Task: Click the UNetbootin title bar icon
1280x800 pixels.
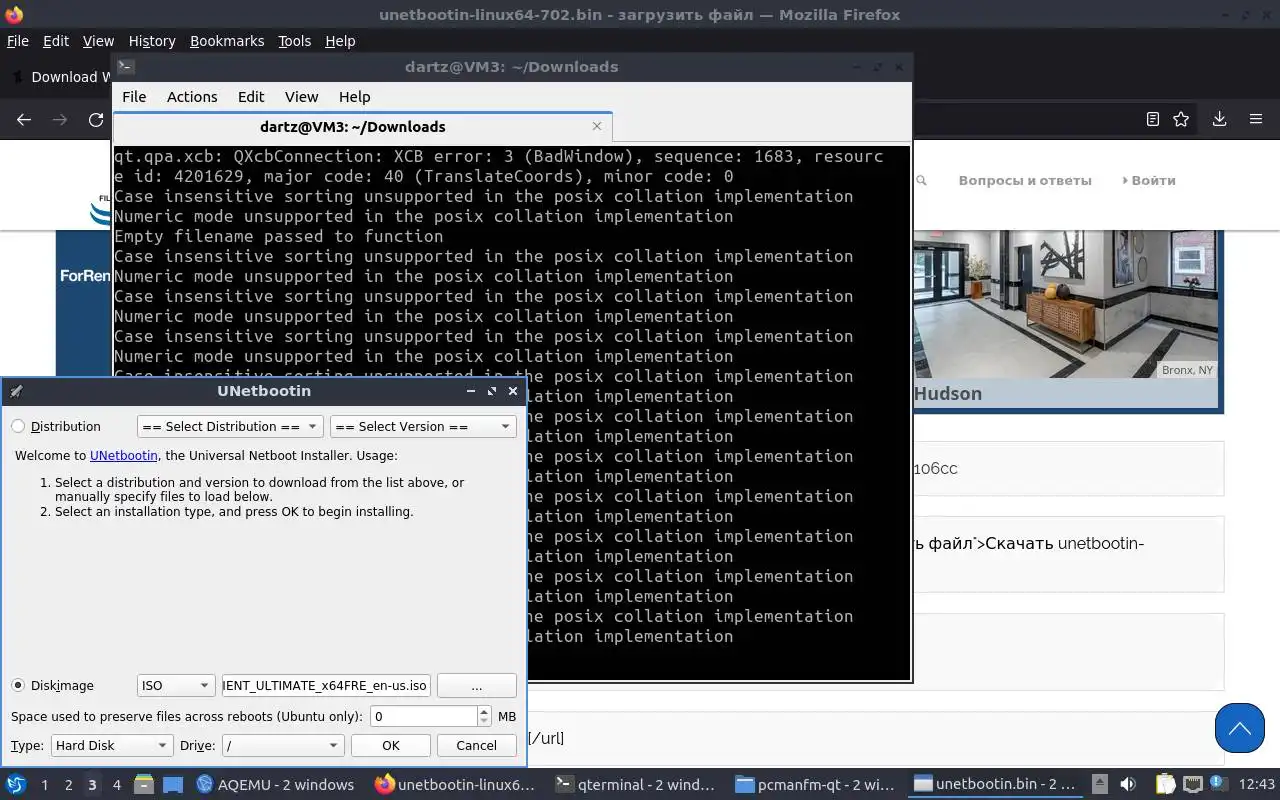Action: [x=16, y=391]
